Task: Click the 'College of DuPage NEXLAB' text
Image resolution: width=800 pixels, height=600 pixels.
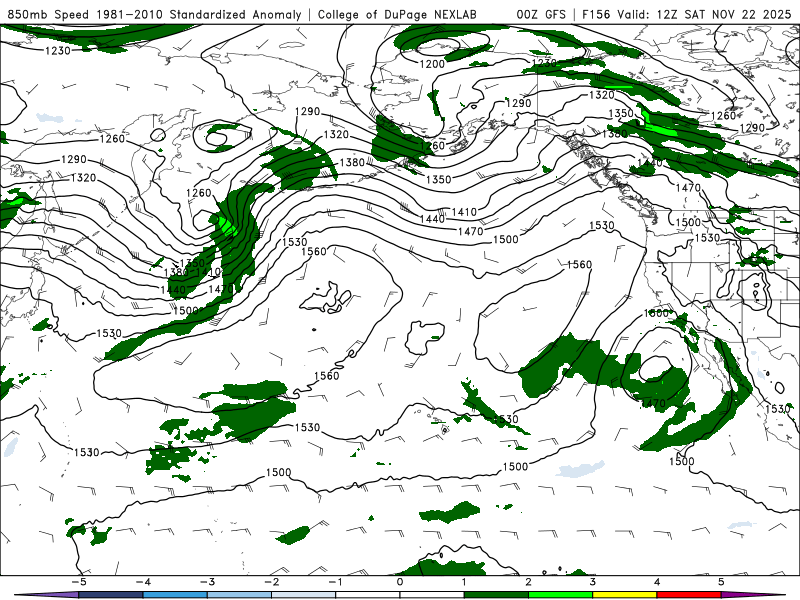Action: click(397, 14)
